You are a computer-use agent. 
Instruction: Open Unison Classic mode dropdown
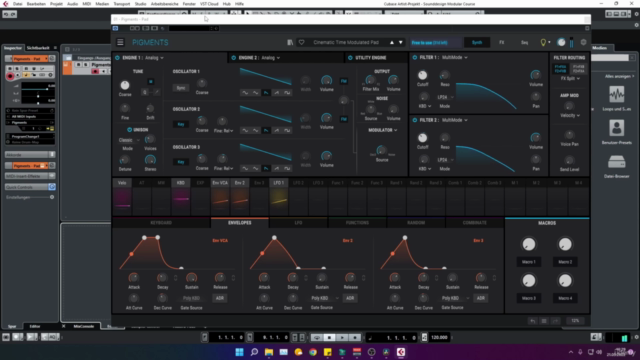(129, 140)
